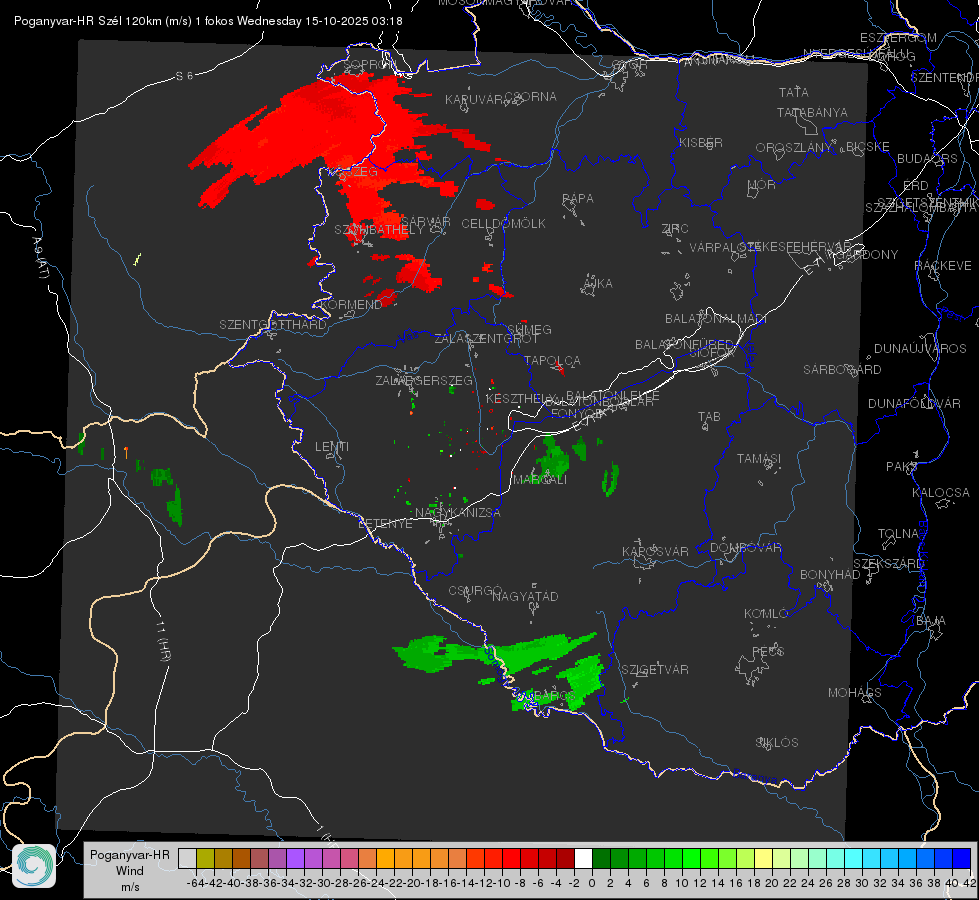Image resolution: width=979 pixels, height=900 pixels.
Task: Click the CSORNA city label
Action: pos(531,97)
